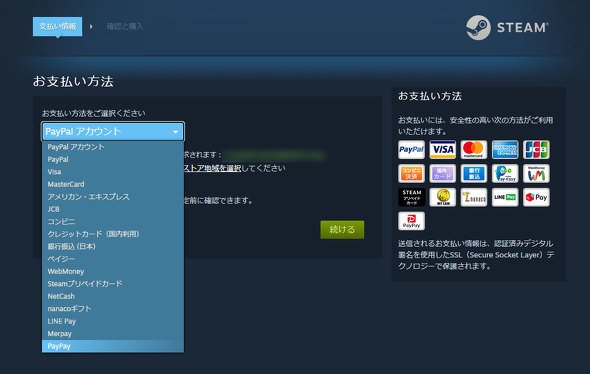Click the nanaco logo icon
Image resolution: width=590 pixels, height=374 pixels.
click(474, 197)
